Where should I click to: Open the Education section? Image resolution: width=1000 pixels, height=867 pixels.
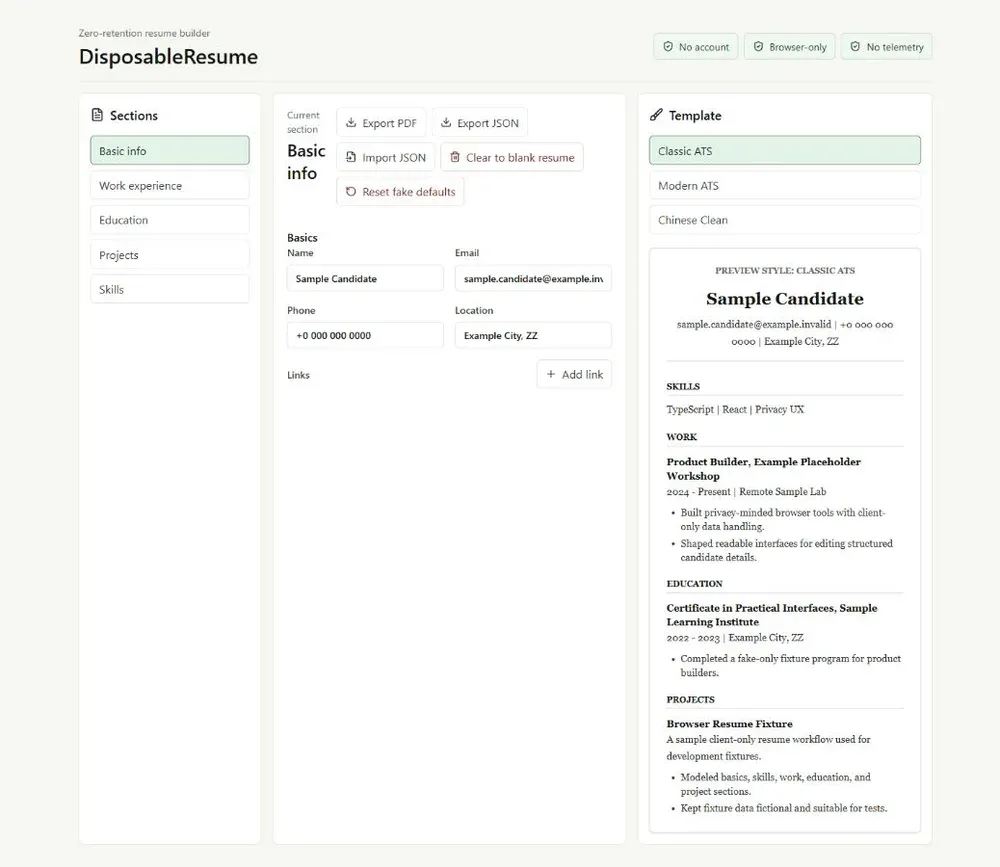(x=170, y=220)
